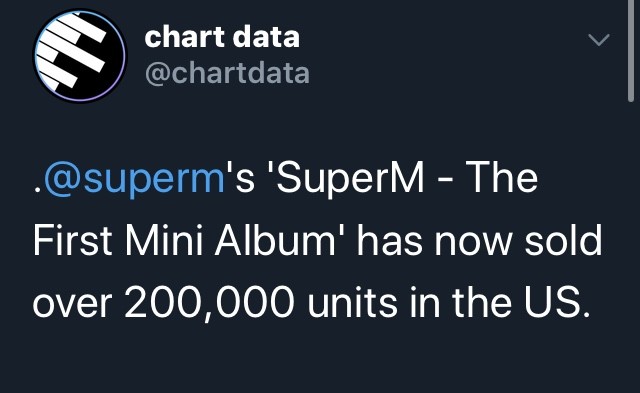640x393 pixels.
Task: Expand the tweet options chevron
Action: click(599, 40)
